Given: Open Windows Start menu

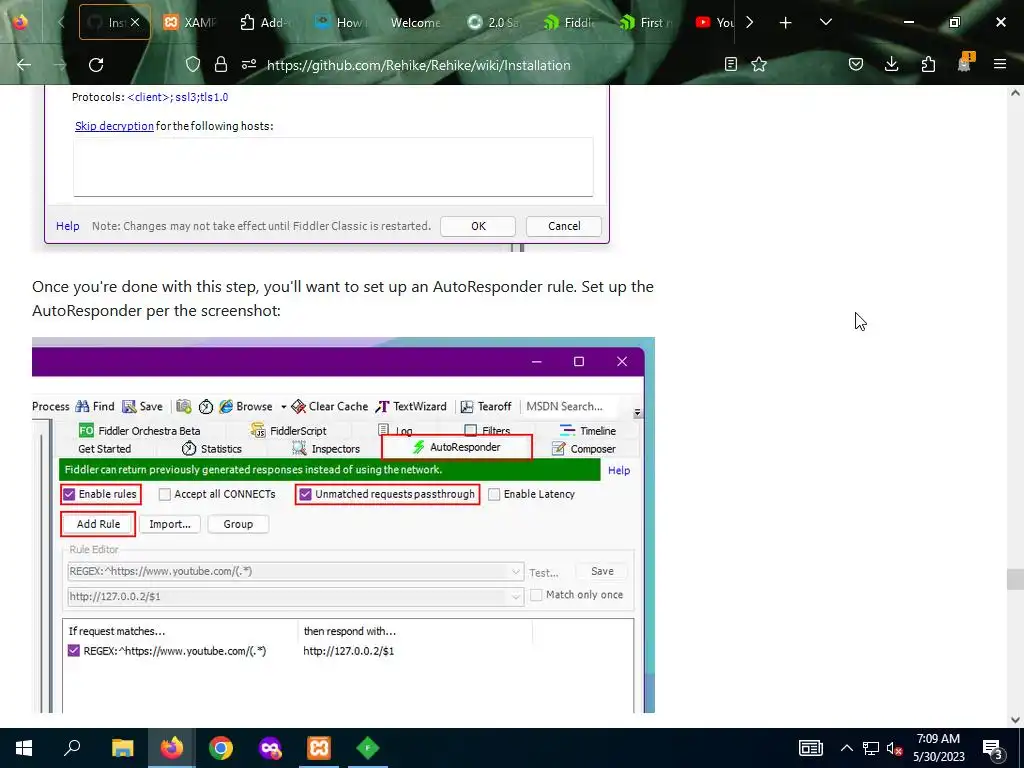Looking at the screenshot, I should click(24, 748).
